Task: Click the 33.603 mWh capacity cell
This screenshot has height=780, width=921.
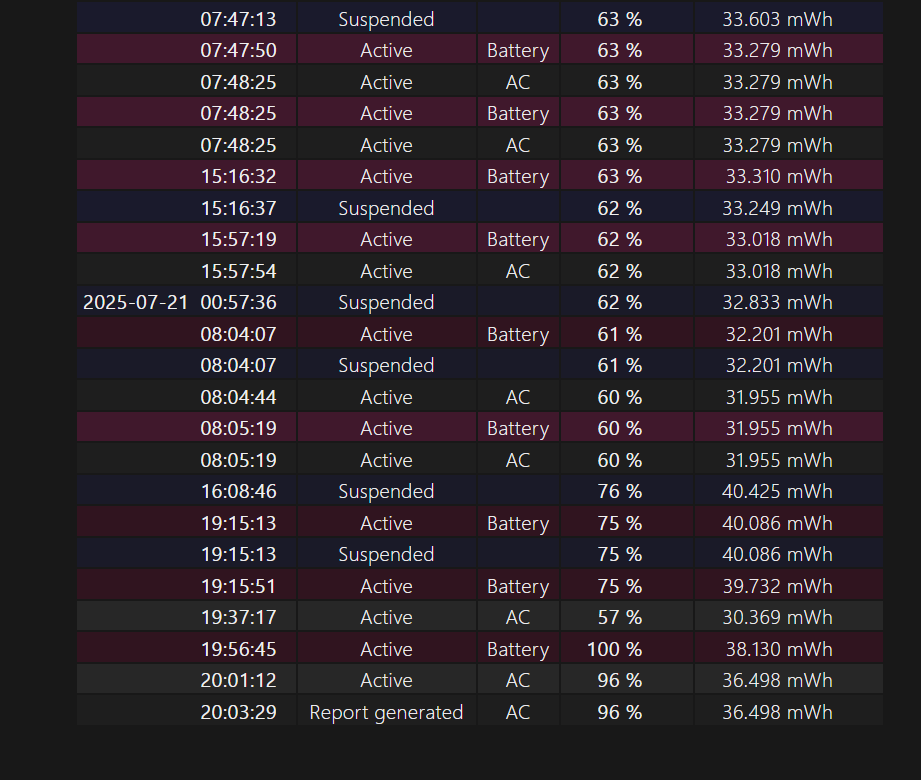Action: (778, 19)
